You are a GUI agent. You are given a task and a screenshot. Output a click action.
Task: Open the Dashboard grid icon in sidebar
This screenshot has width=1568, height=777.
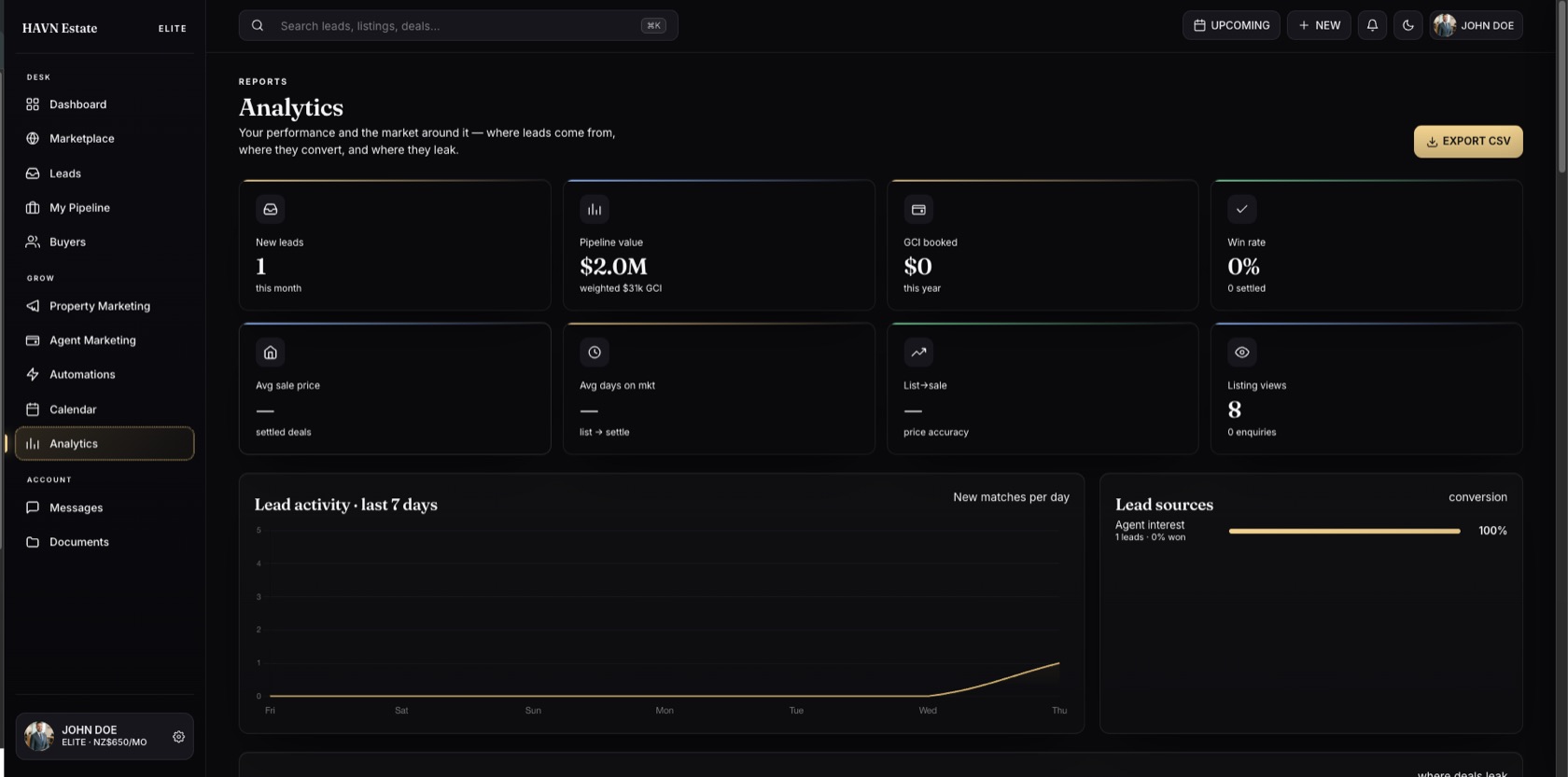(x=33, y=104)
